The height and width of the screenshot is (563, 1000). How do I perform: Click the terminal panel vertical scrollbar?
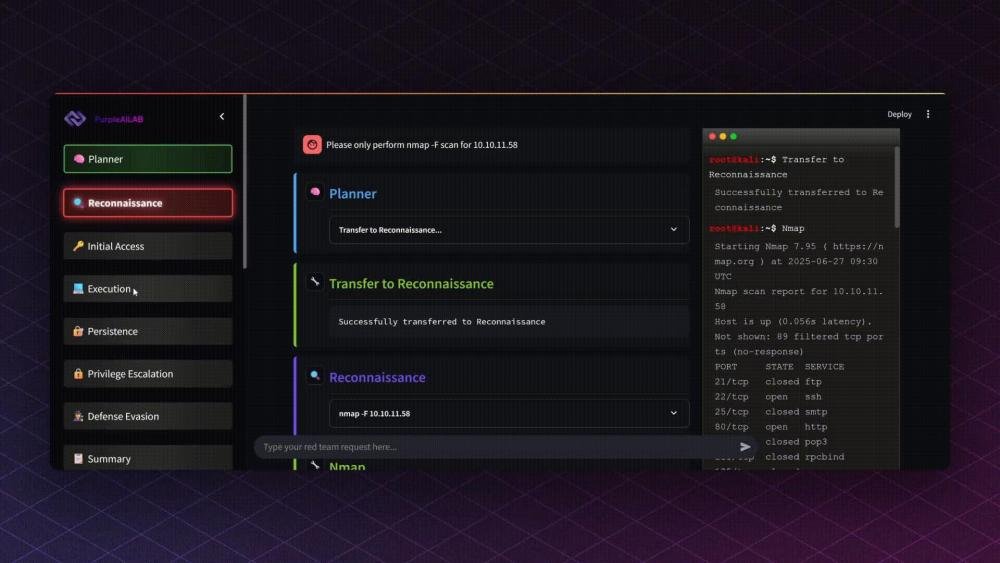tap(896, 186)
